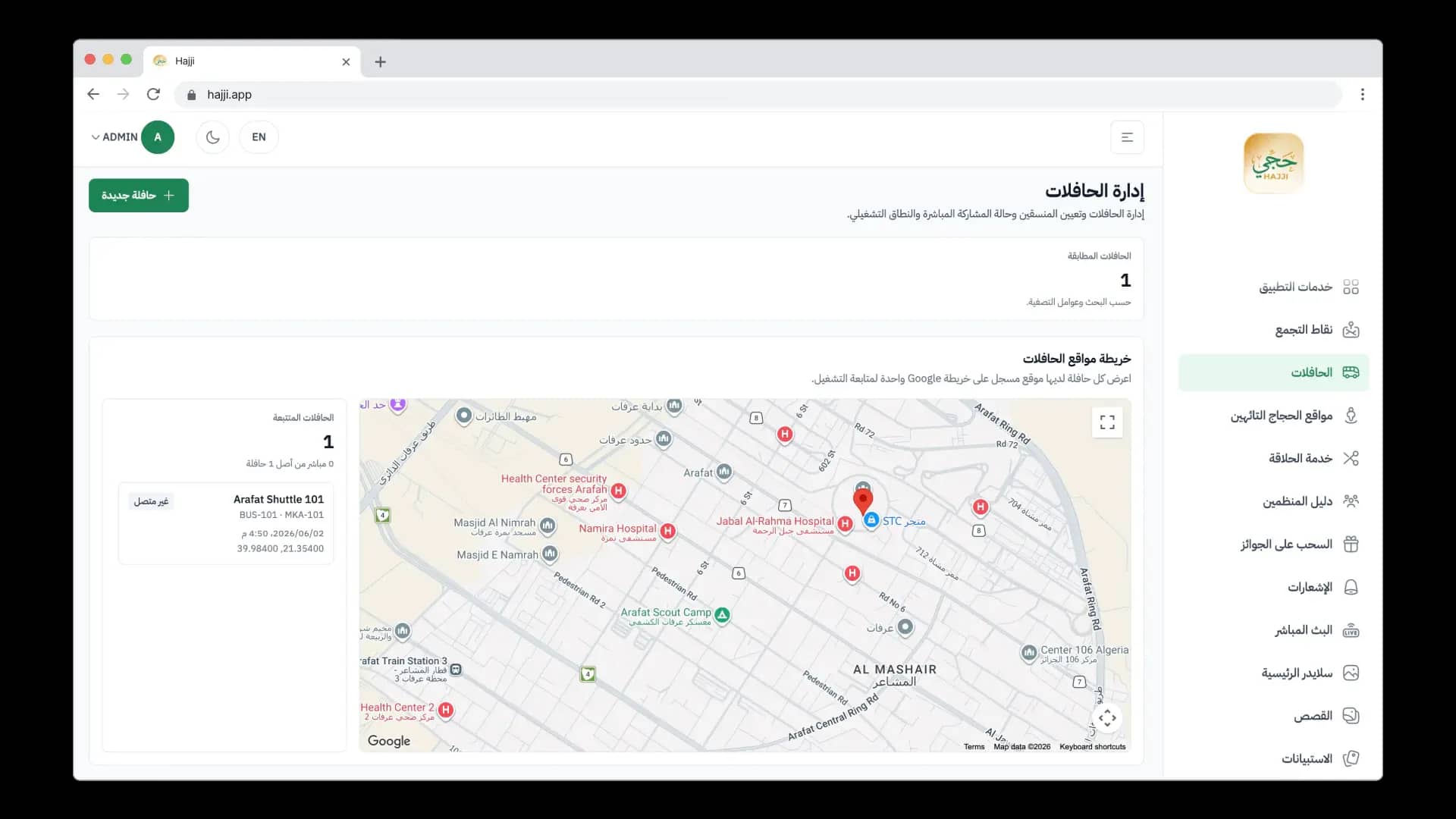Select الحافلات menu item

tap(1273, 372)
